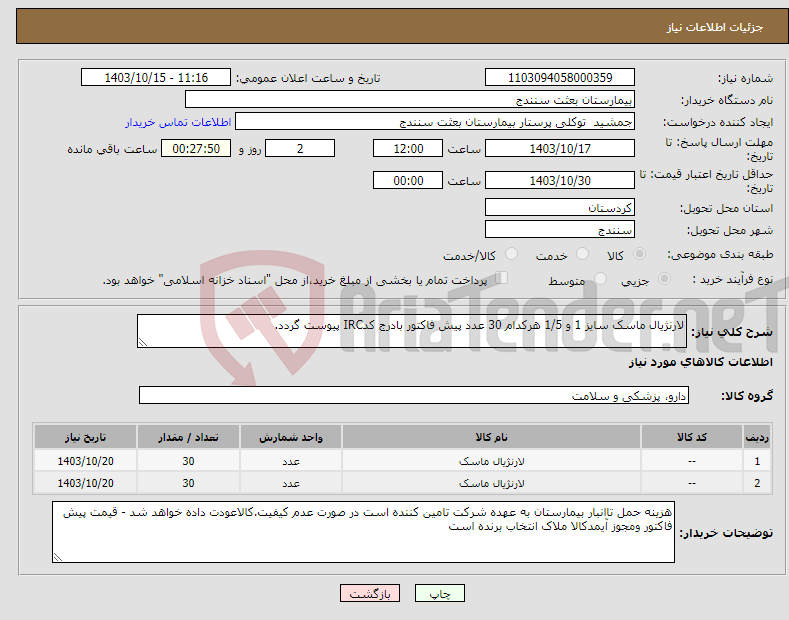Click the general description text area
This screenshot has width=789, height=620.
[412, 331]
